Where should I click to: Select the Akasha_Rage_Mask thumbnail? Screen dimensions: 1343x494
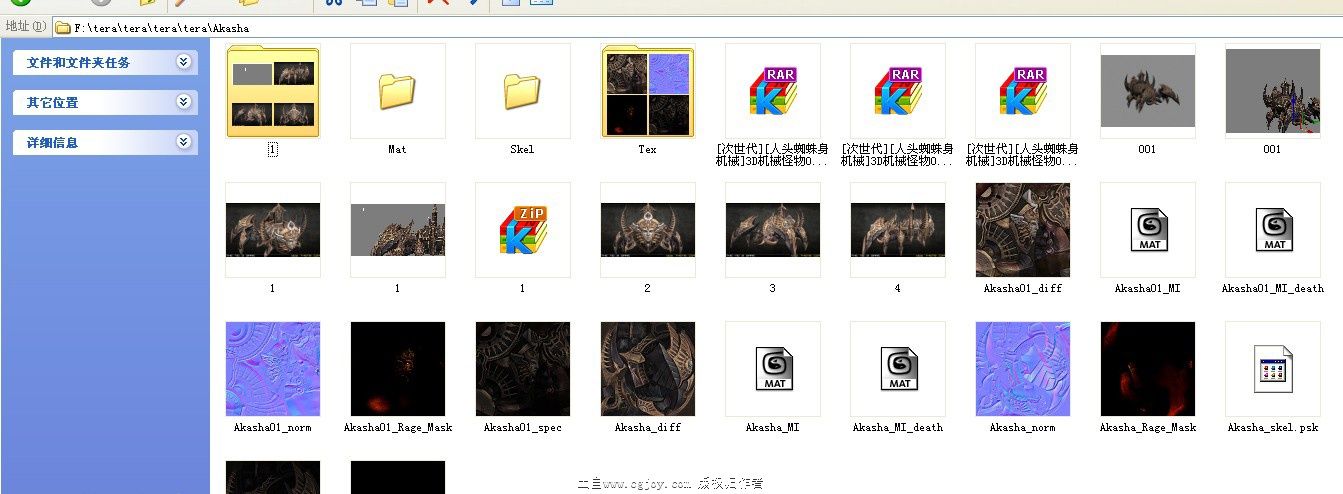(1147, 369)
